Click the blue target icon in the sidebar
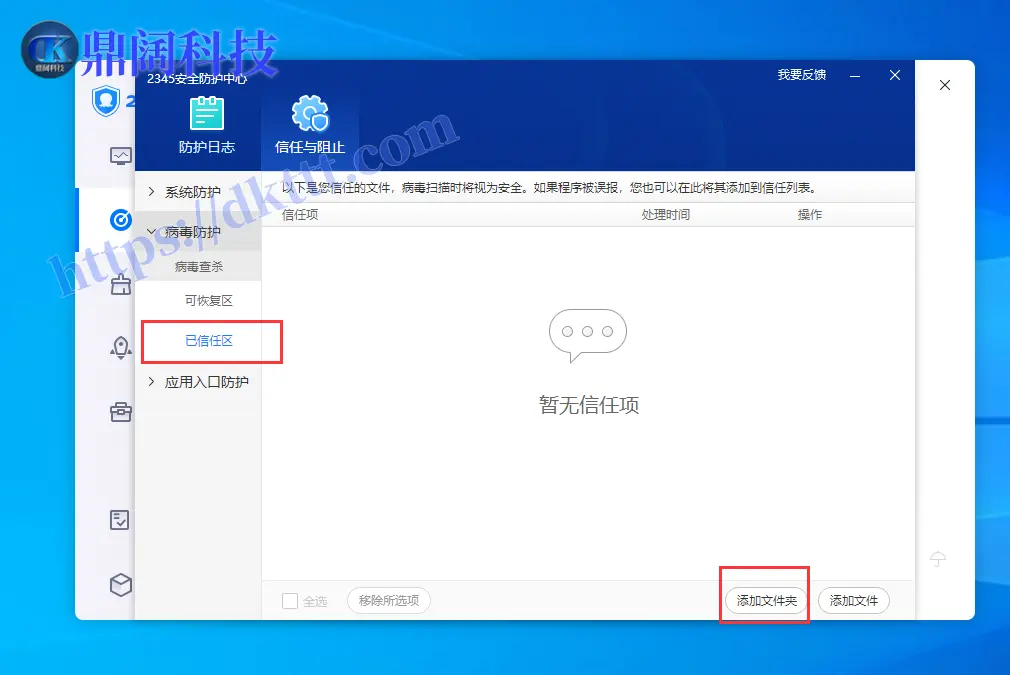 tap(121, 220)
